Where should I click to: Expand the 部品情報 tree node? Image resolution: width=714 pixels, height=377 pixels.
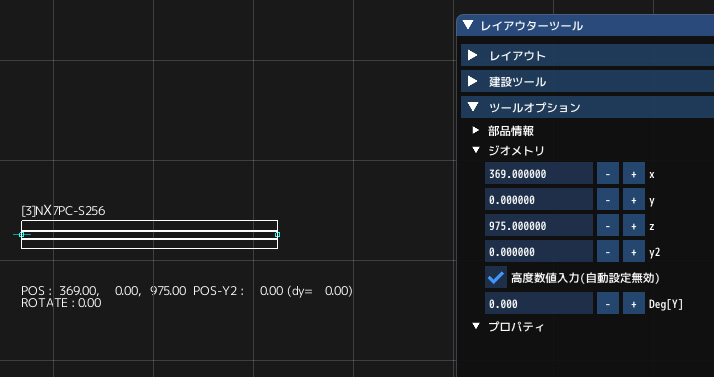[476, 131]
